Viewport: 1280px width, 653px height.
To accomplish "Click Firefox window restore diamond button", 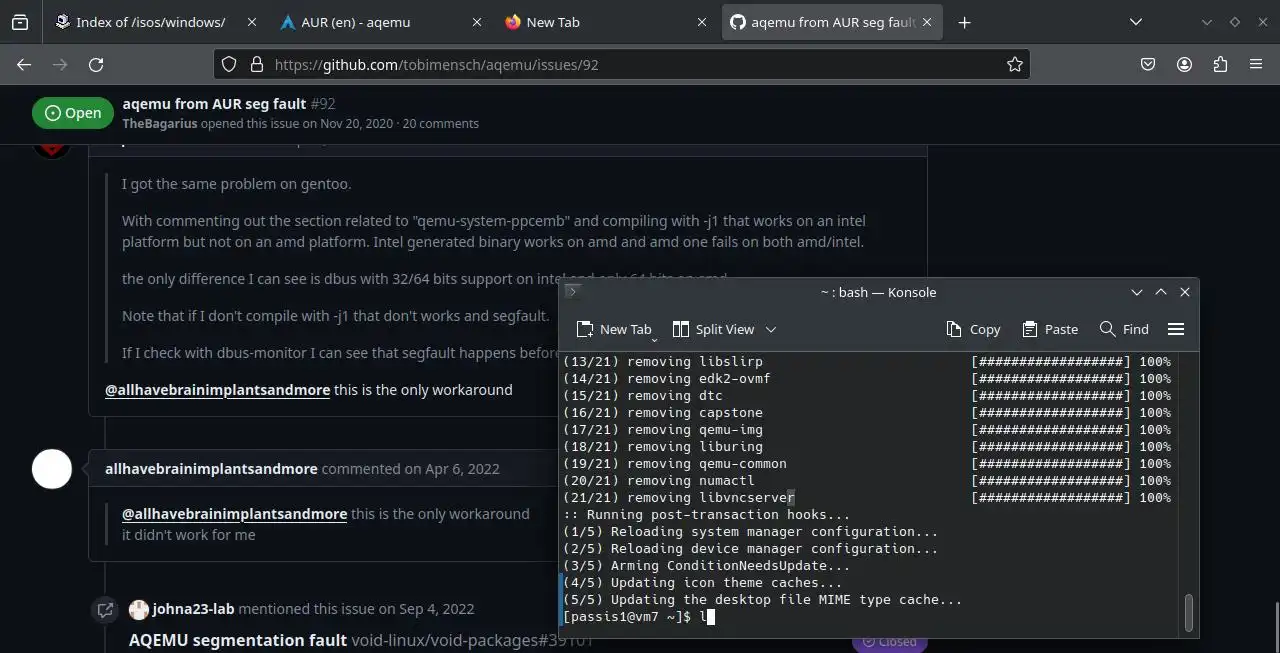I will [x=1234, y=22].
